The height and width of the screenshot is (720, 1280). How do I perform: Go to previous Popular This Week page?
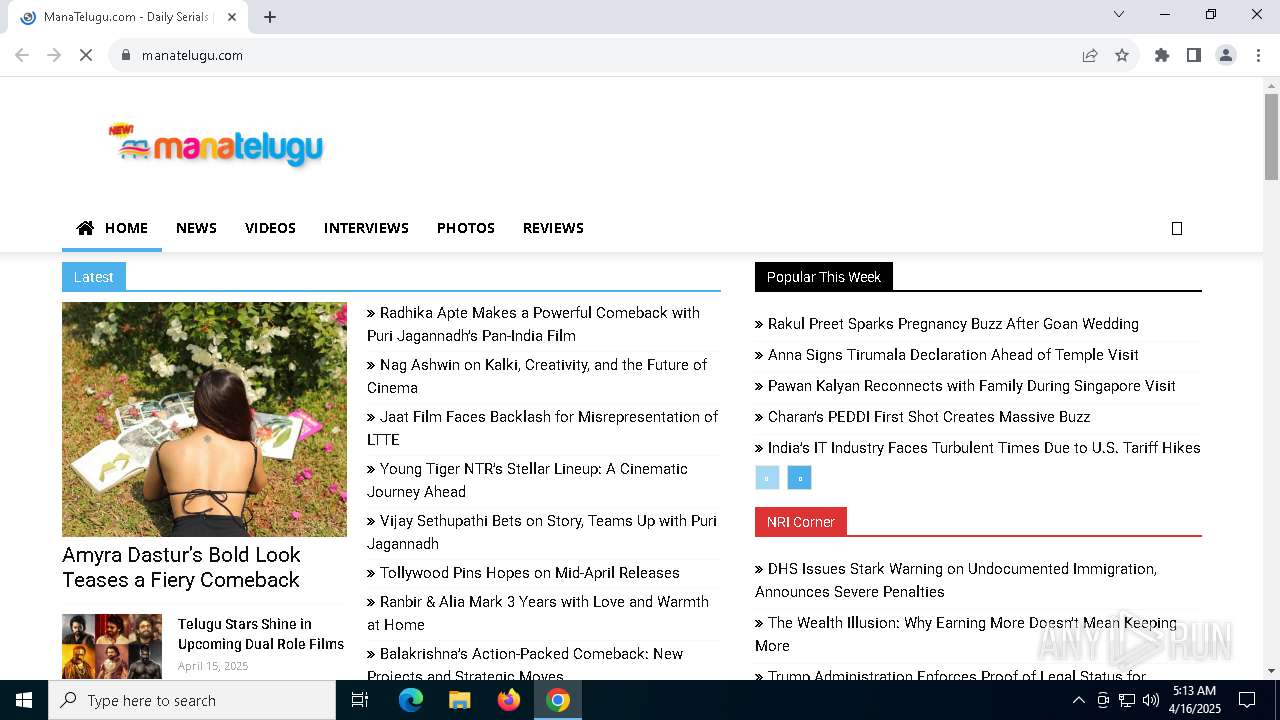767,478
